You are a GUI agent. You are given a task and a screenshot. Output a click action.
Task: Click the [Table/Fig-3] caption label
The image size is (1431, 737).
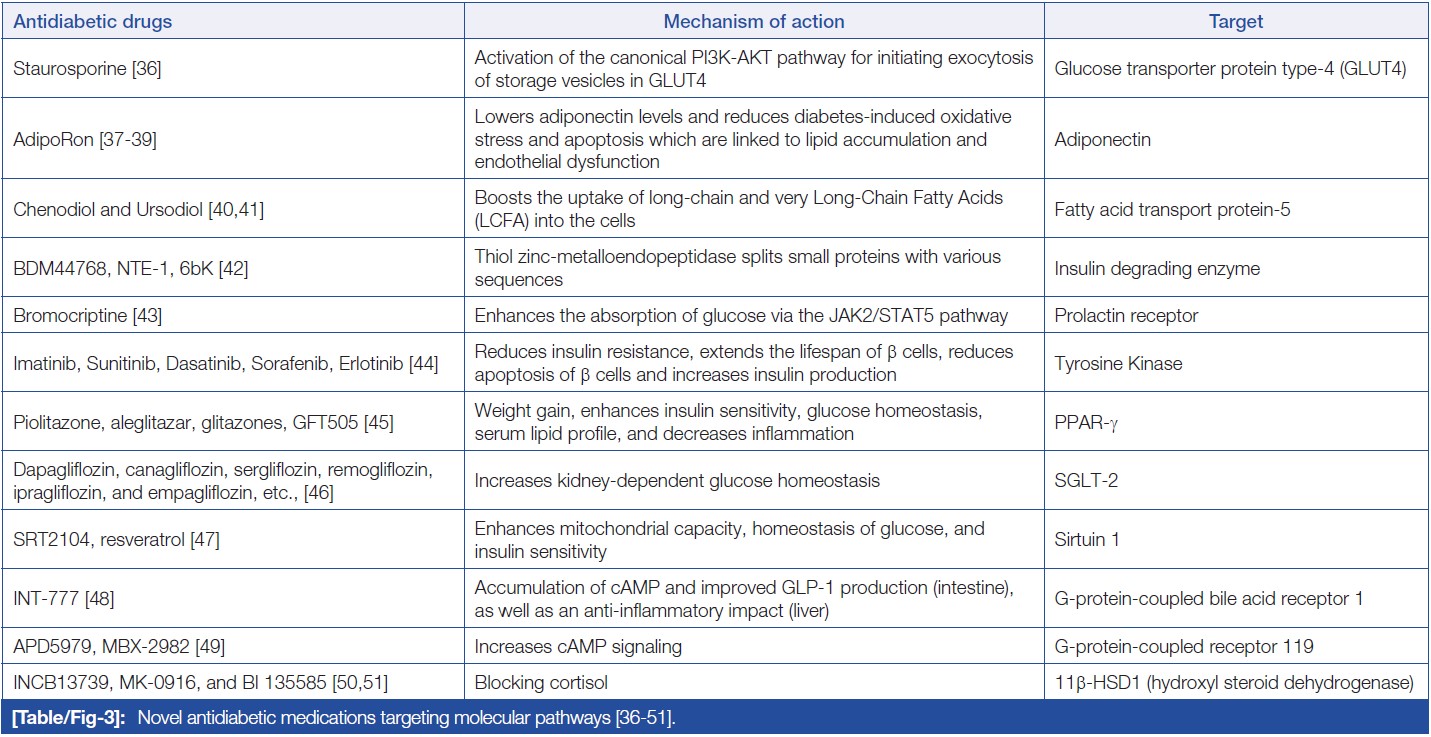click(x=69, y=718)
